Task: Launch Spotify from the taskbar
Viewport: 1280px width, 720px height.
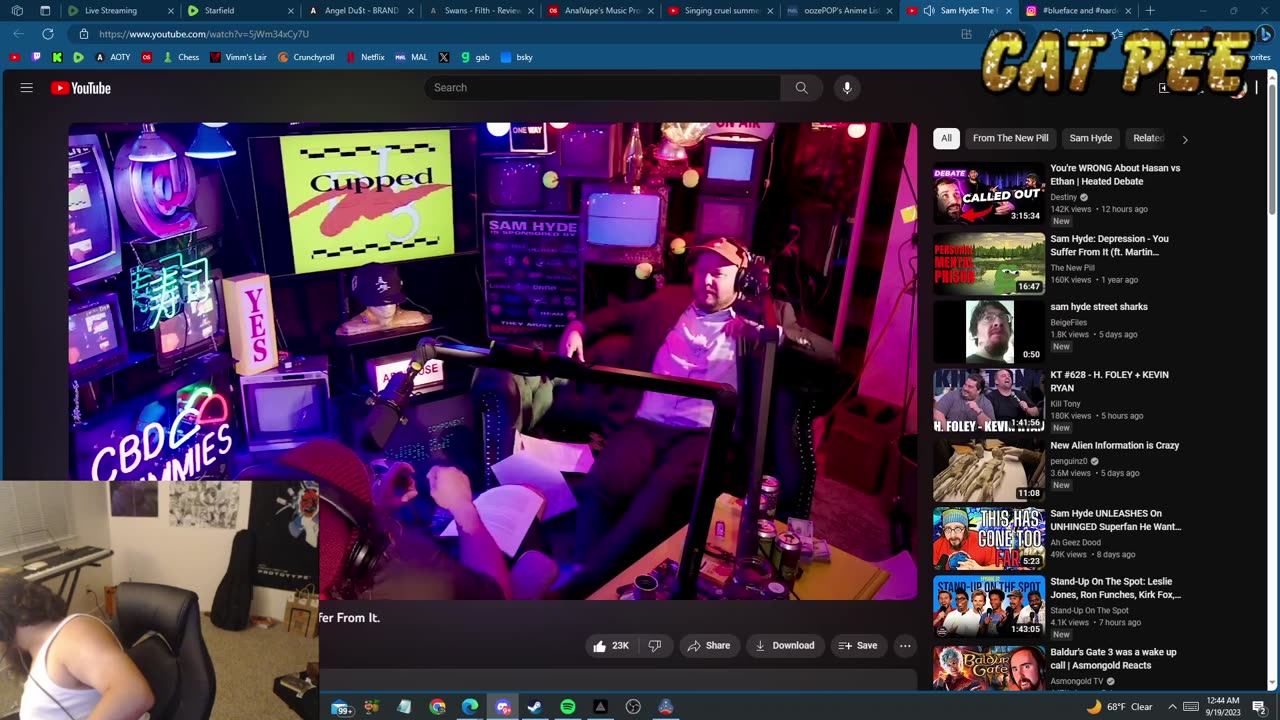Action: point(568,707)
